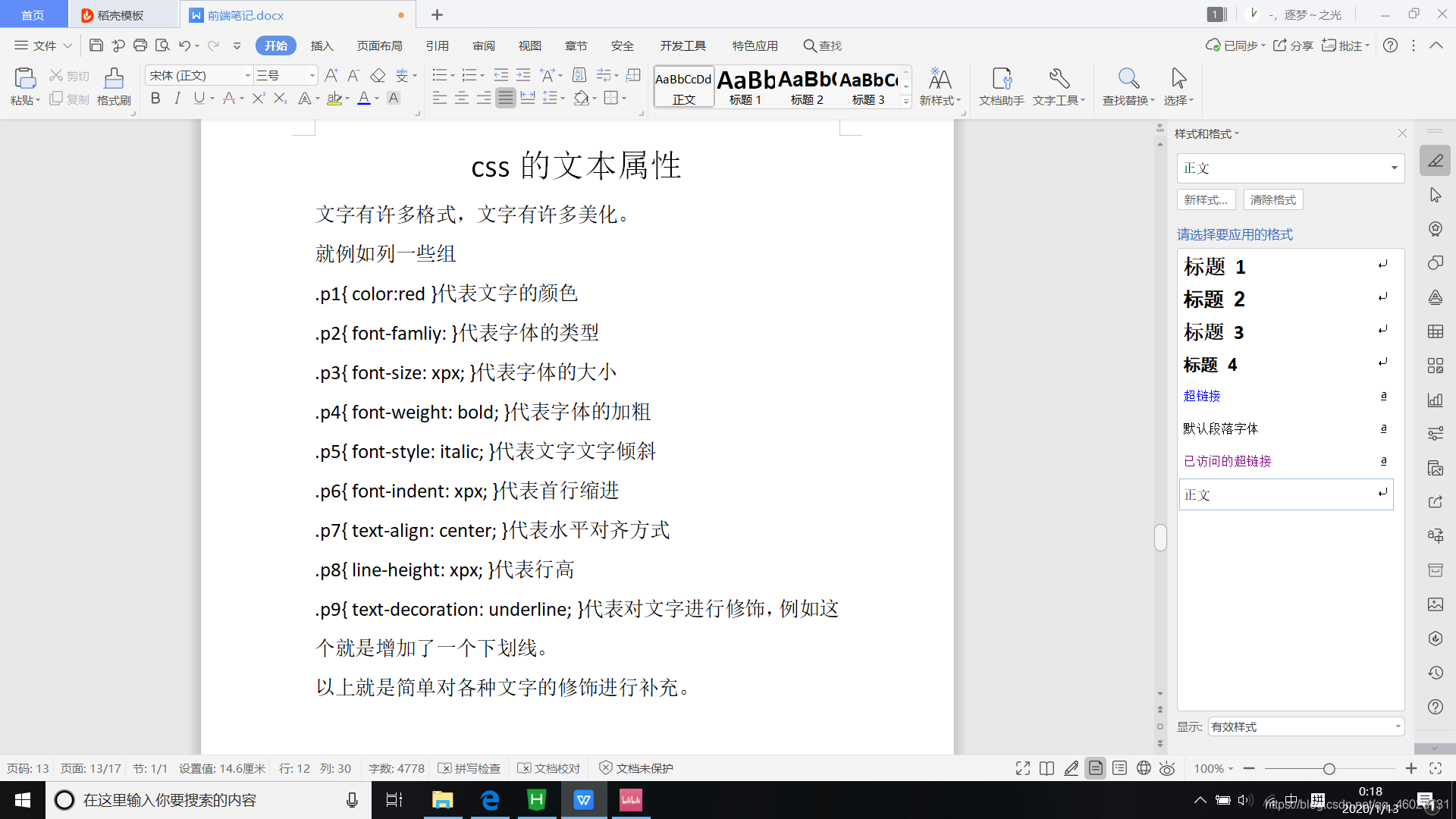Open the font name dropdown
This screenshot has height=819, width=1456.
(247, 75)
